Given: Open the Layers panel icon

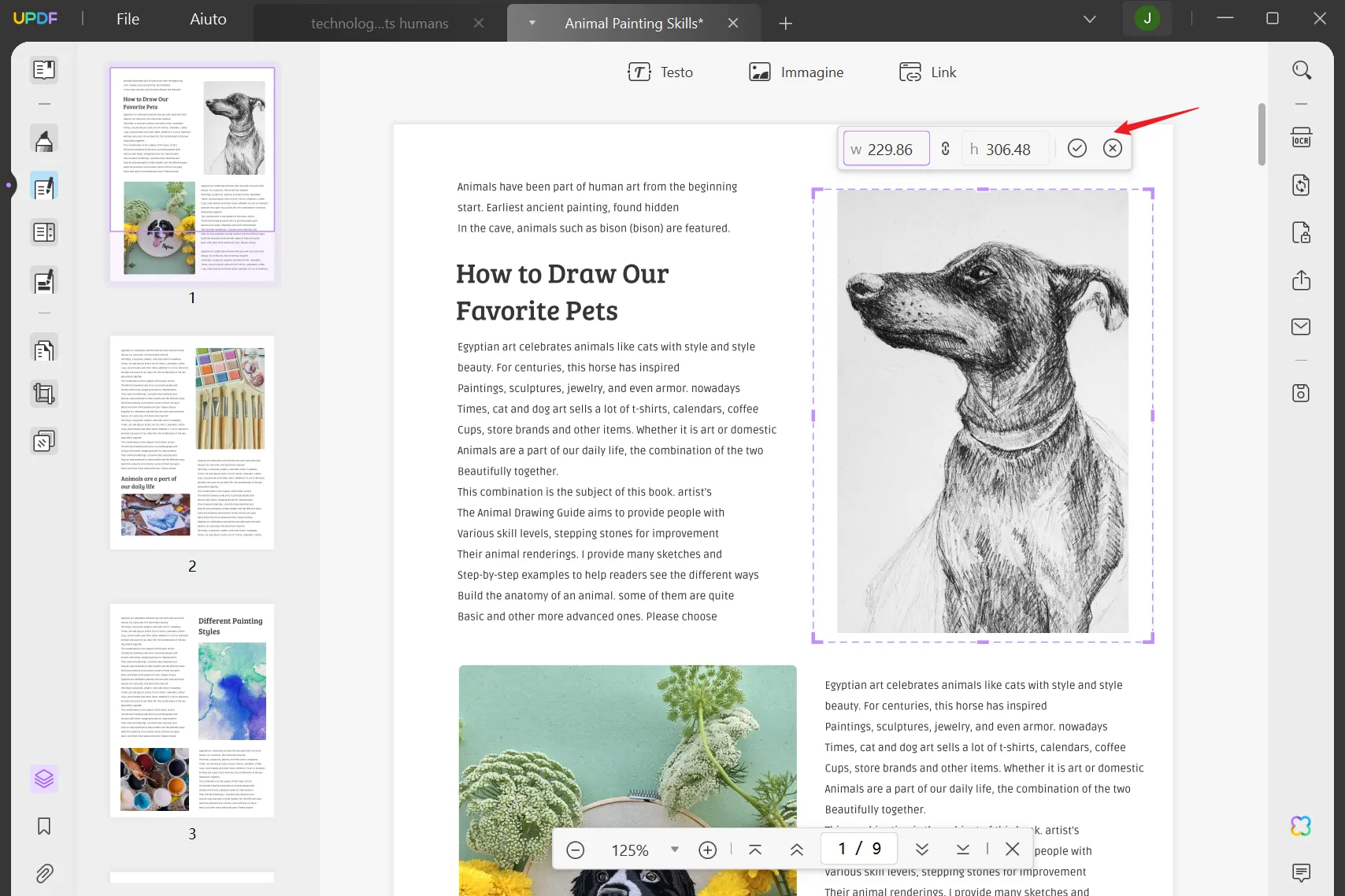Looking at the screenshot, I should (x=44, y=779).
